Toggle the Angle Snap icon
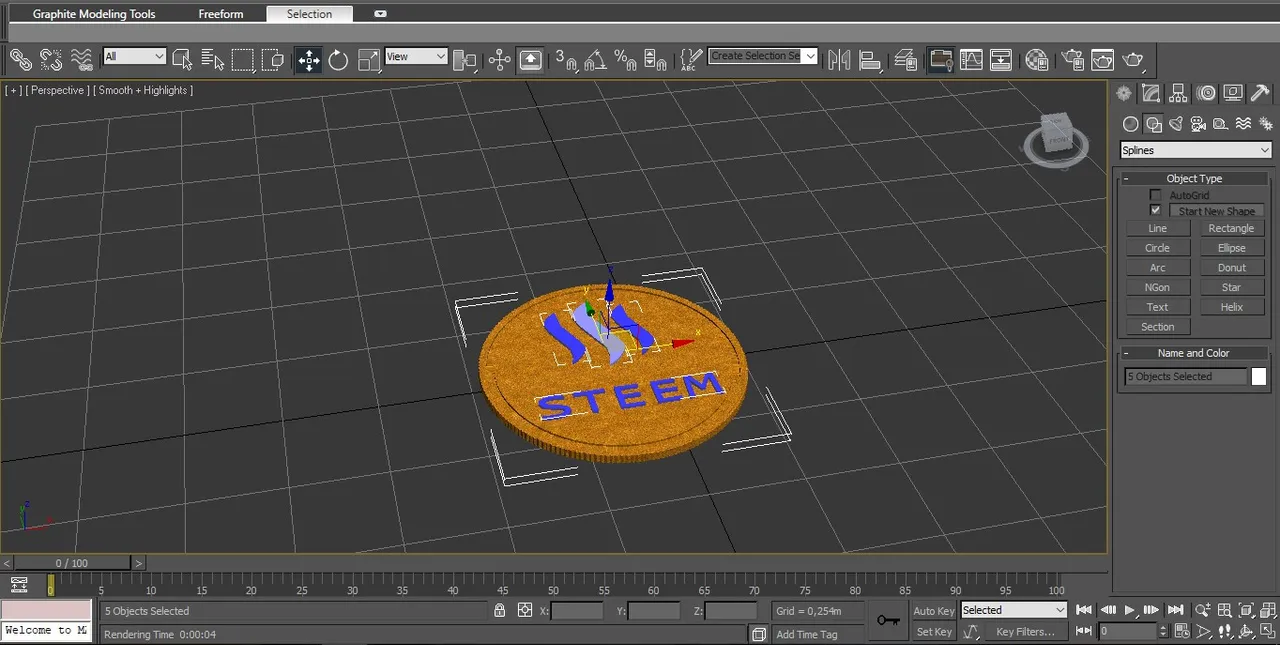The width and height of the screenshot is (1280, 645). (x=595, y=60)
